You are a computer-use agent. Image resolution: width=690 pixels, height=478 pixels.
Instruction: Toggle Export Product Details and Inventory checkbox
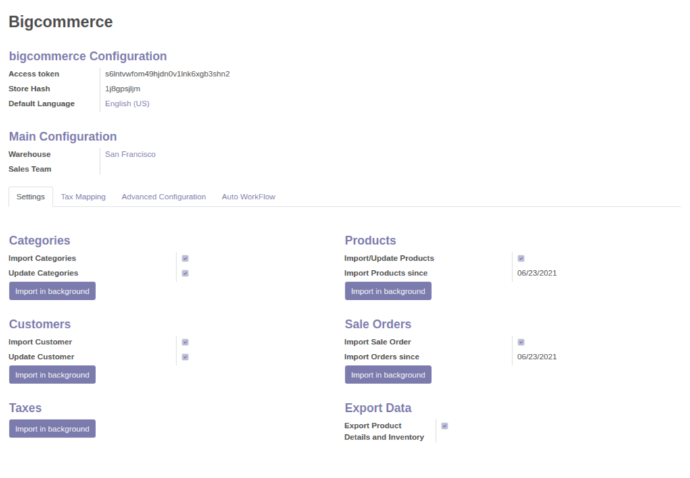[444, 426]
